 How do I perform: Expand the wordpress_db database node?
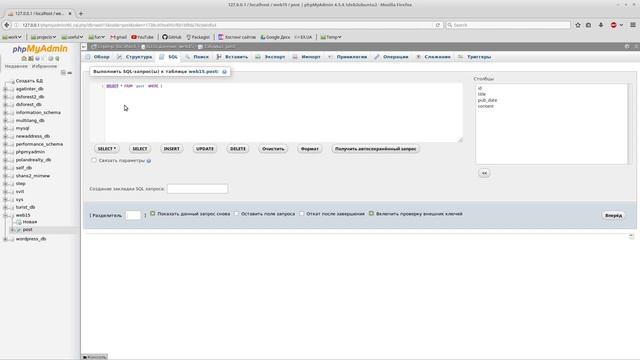coord(5,239)
